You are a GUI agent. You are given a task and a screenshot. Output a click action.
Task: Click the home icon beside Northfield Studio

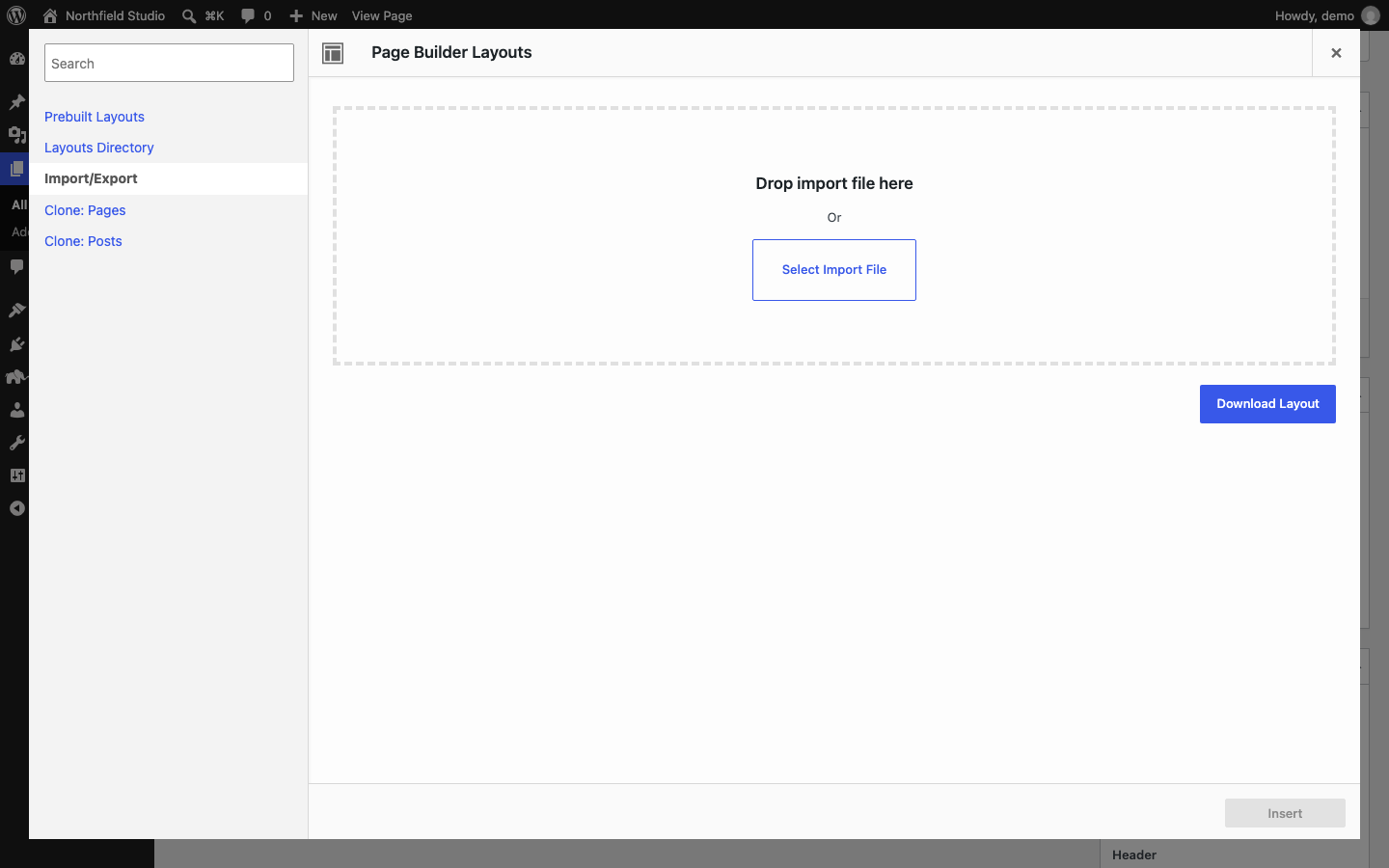(x=50, y=15)
